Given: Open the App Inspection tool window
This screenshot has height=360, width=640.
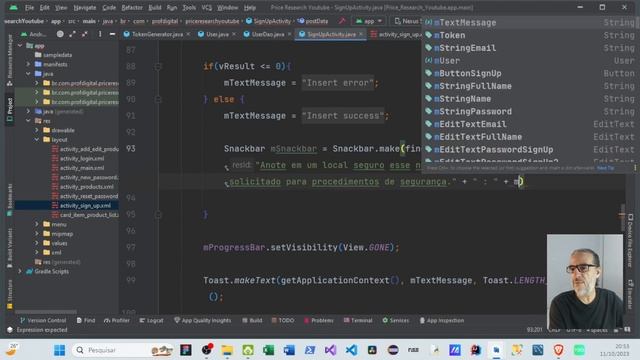Looking at the screenshot, I should pos(442,320).
